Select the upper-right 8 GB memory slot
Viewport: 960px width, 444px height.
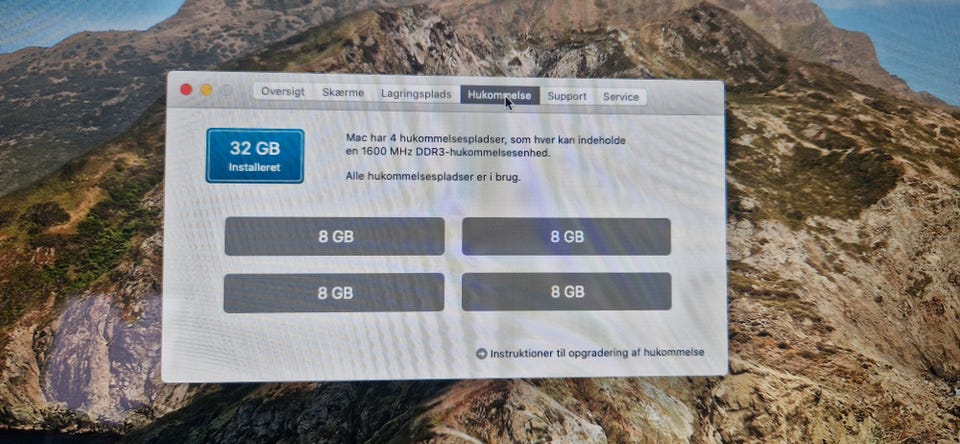(566, 236)
